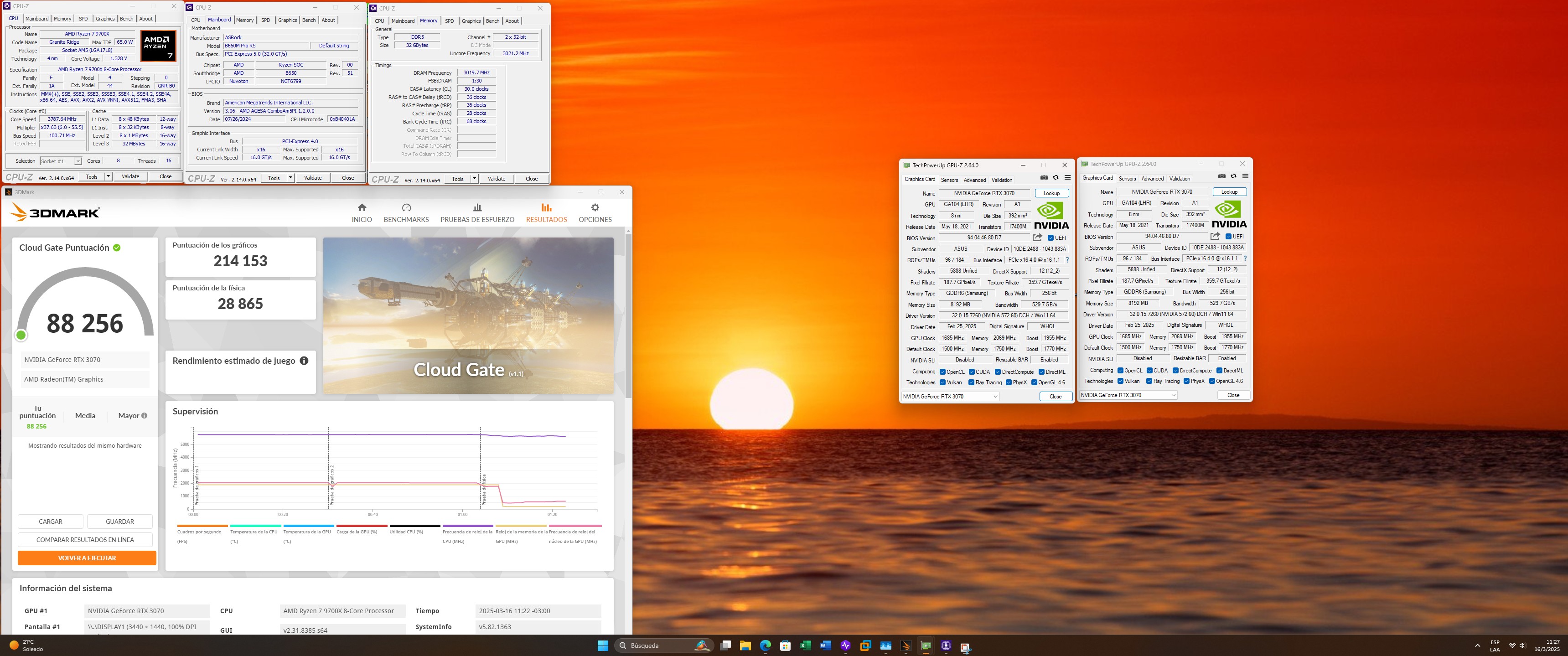Viewport: 1568px width, 656px height.
Task: Open Windows Start menu
Action: coord(603,646)
